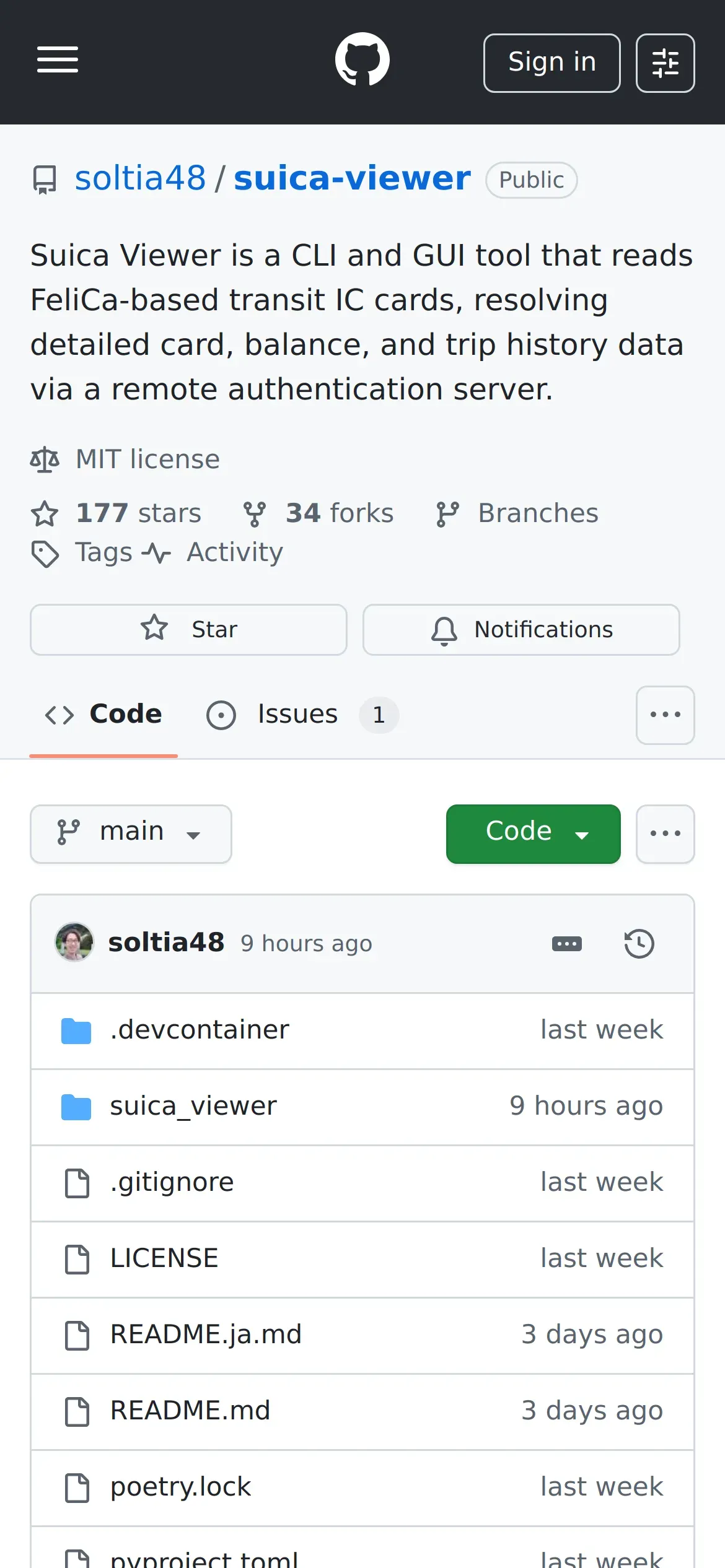Open the Tags icon link
725x1568 pixels.
pyautogui.click(x=45, y=553)
